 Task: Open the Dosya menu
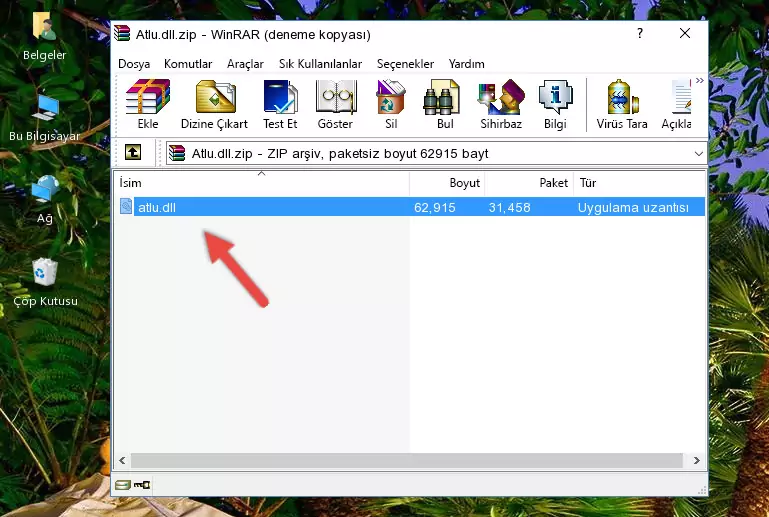point(134,64)
